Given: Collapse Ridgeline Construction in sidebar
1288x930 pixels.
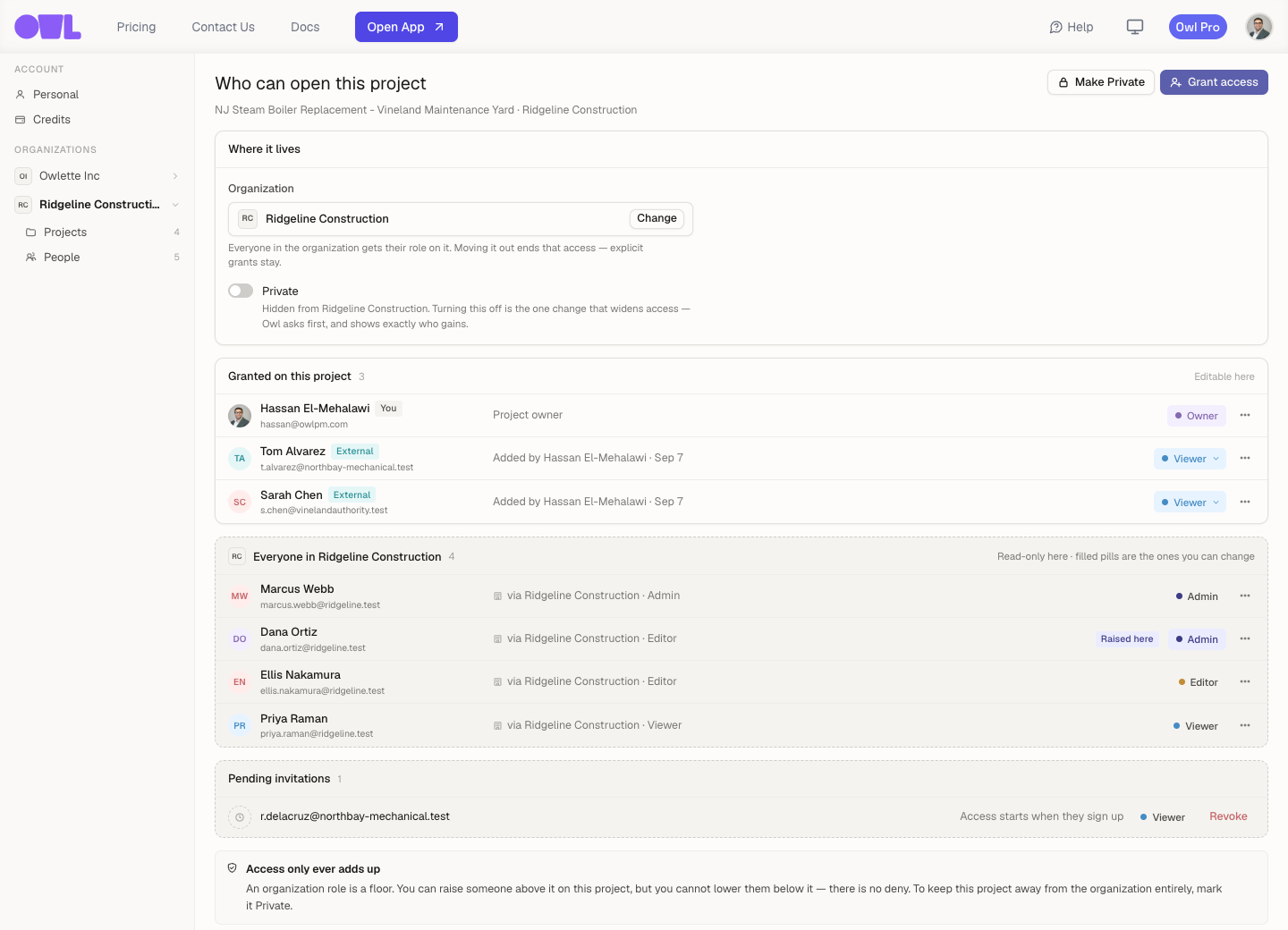Looking at the screenshot, I should pos(175,205).
